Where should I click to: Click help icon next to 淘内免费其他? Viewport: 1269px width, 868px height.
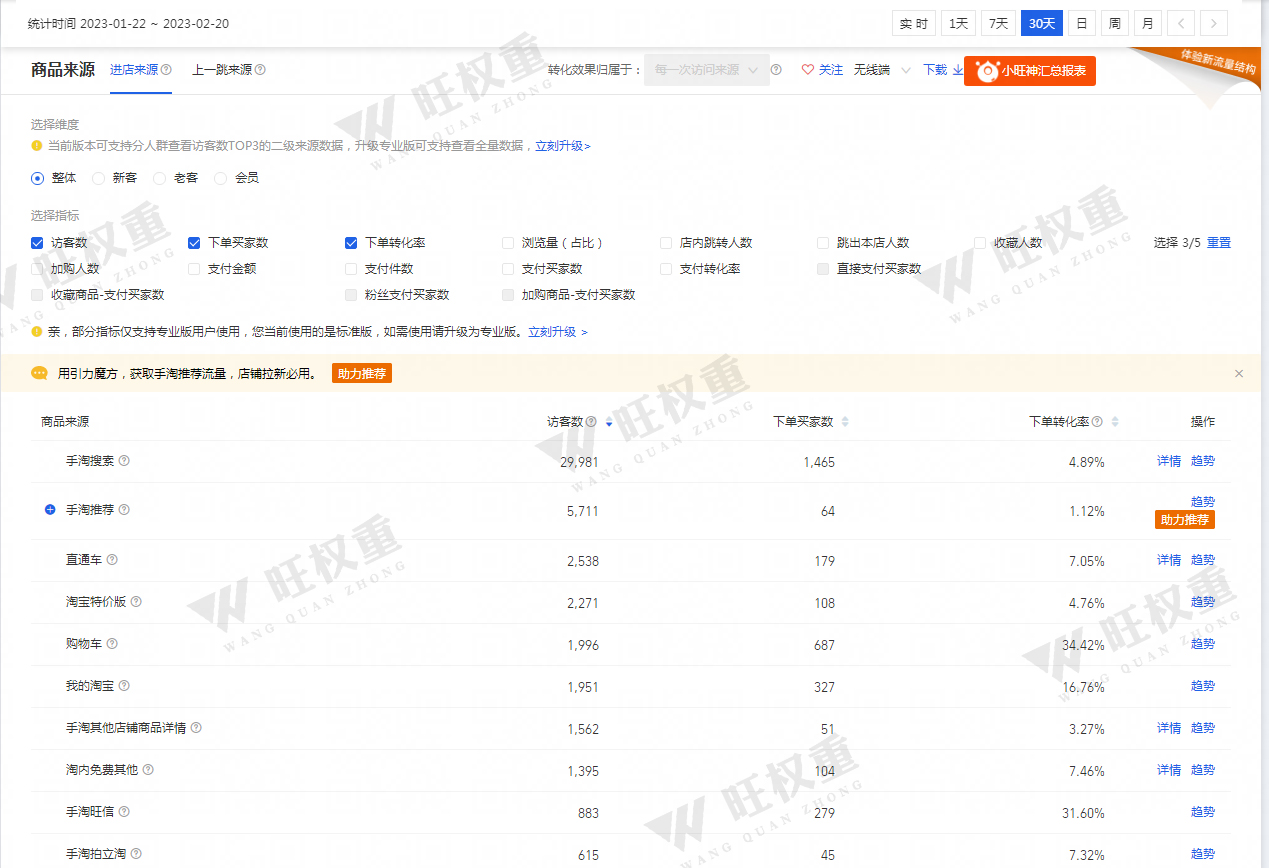click(x=148, y=770)
